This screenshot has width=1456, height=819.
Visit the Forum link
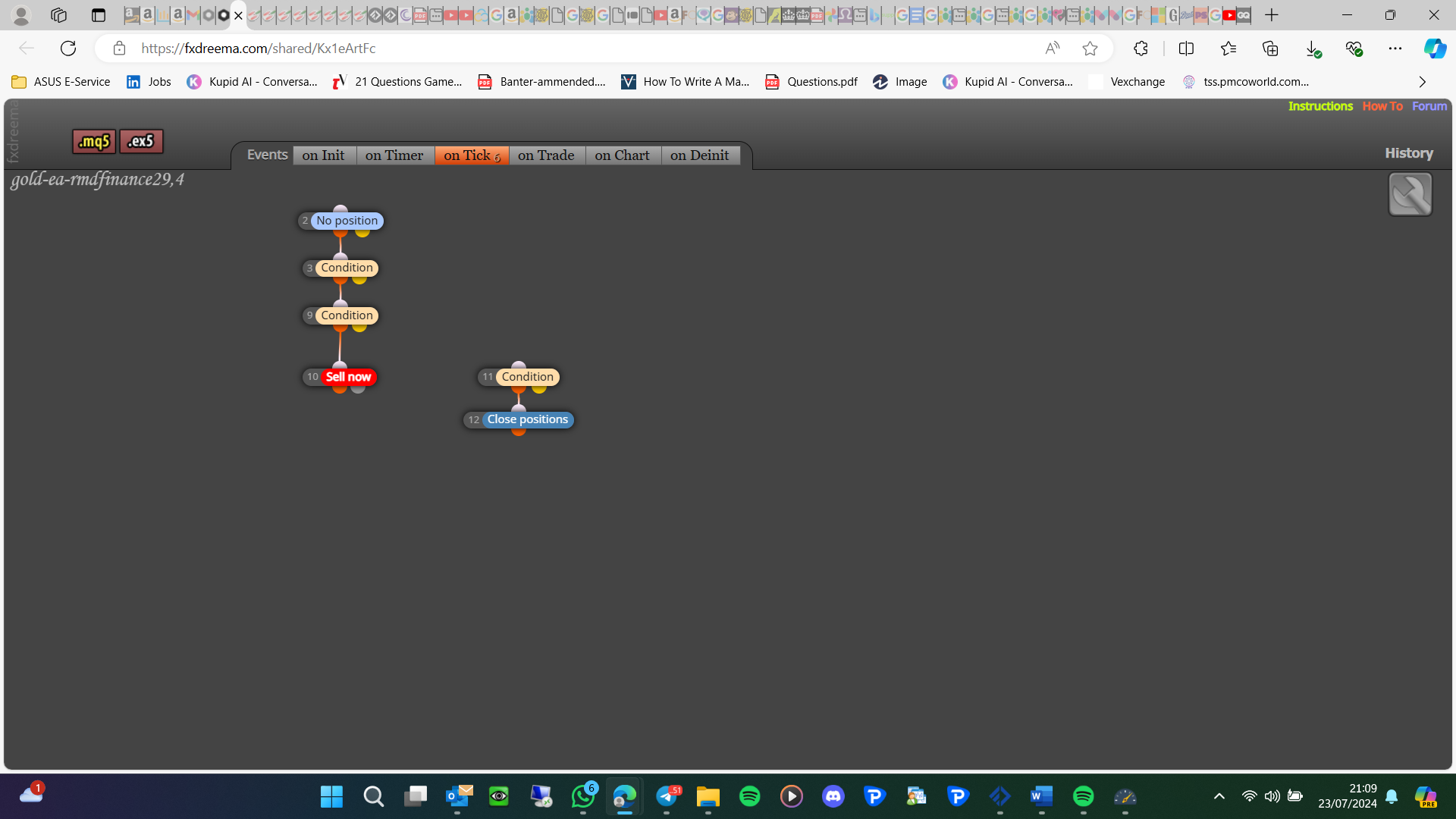[x=1429, y=106]
